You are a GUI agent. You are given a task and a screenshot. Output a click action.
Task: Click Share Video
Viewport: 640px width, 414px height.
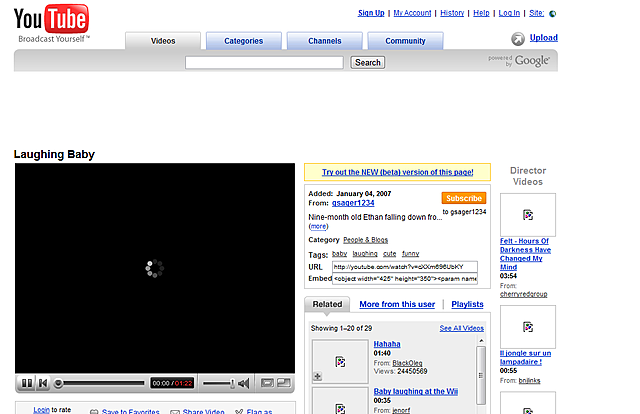coord(203,411)
